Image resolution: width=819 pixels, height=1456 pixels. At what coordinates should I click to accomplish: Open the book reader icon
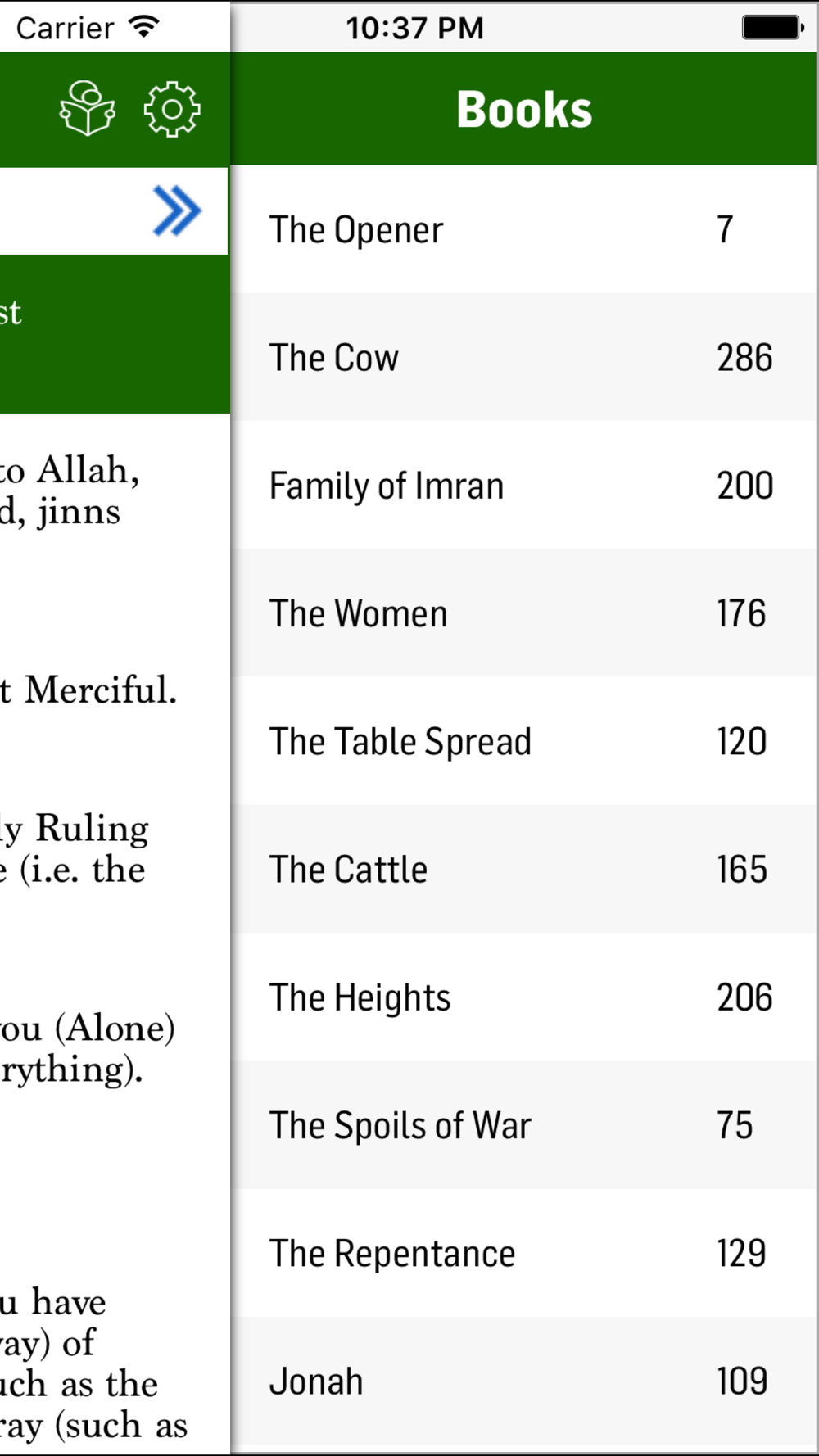click(x=87, y=108)
